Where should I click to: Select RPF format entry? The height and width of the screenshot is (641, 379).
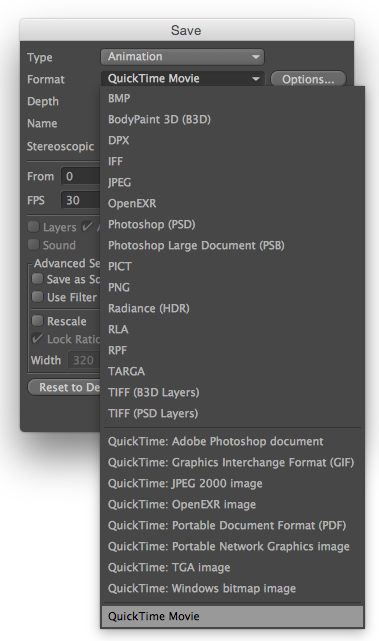[232, 350]
